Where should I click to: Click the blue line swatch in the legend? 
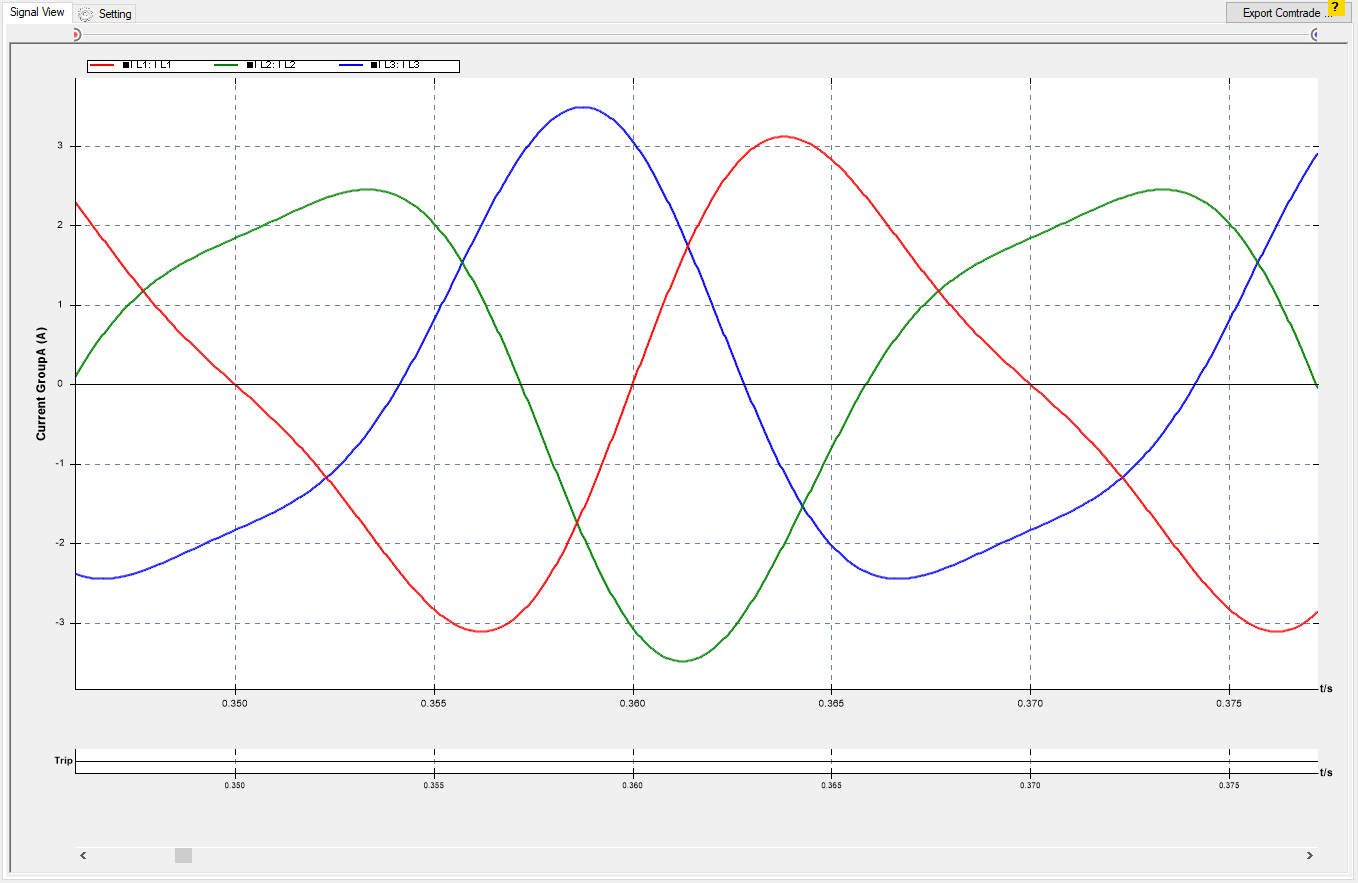coord(352,65)
